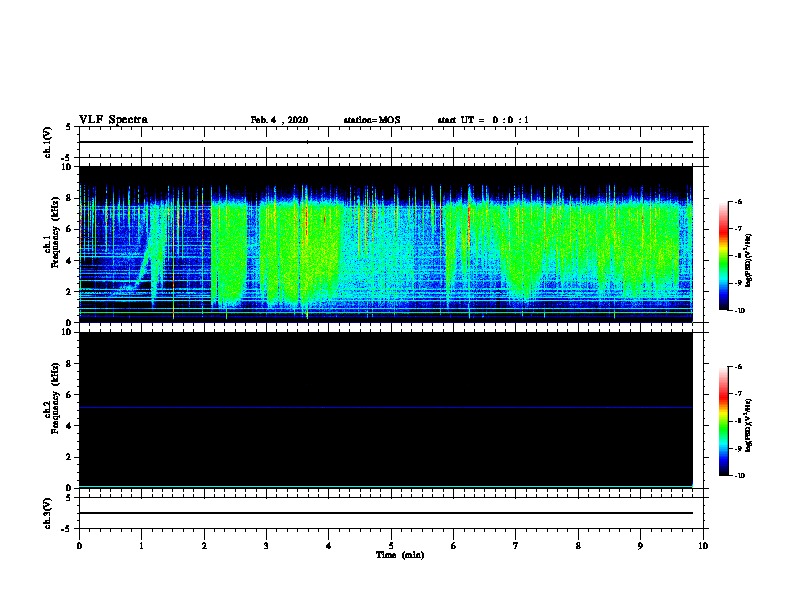Click the green emission burst between minutes 2 and 3
Viewport: 792px width, 612px height.
[x=229, y=252]
